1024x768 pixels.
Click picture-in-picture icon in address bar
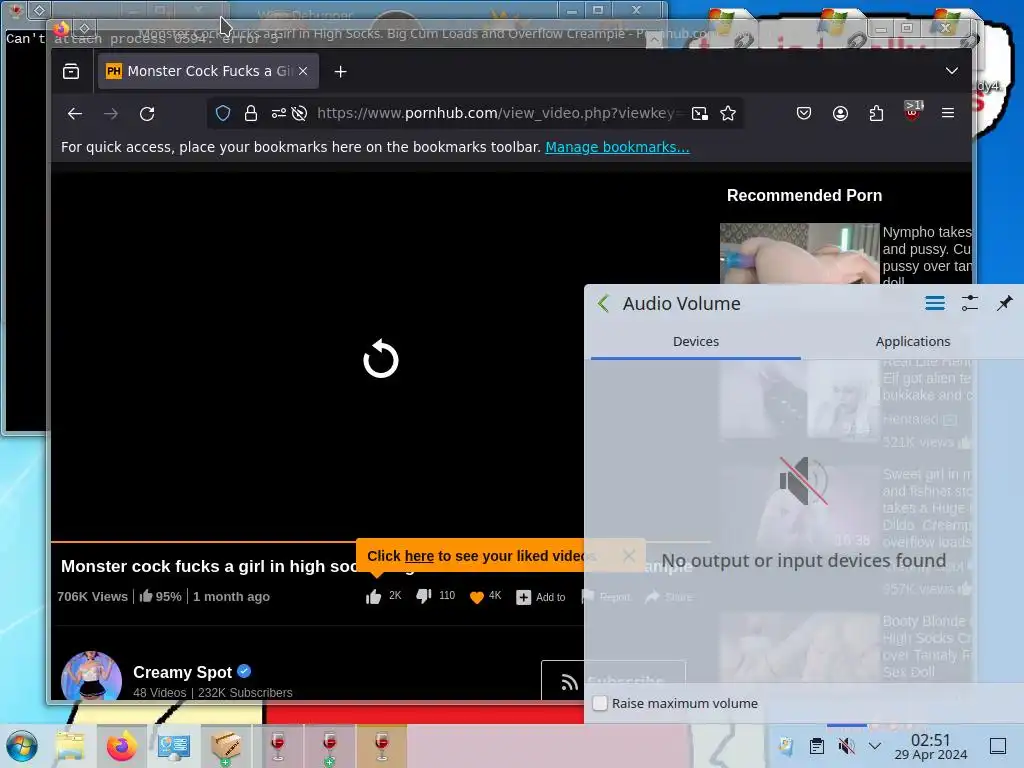pyautogui.click(x=699, y=114)
